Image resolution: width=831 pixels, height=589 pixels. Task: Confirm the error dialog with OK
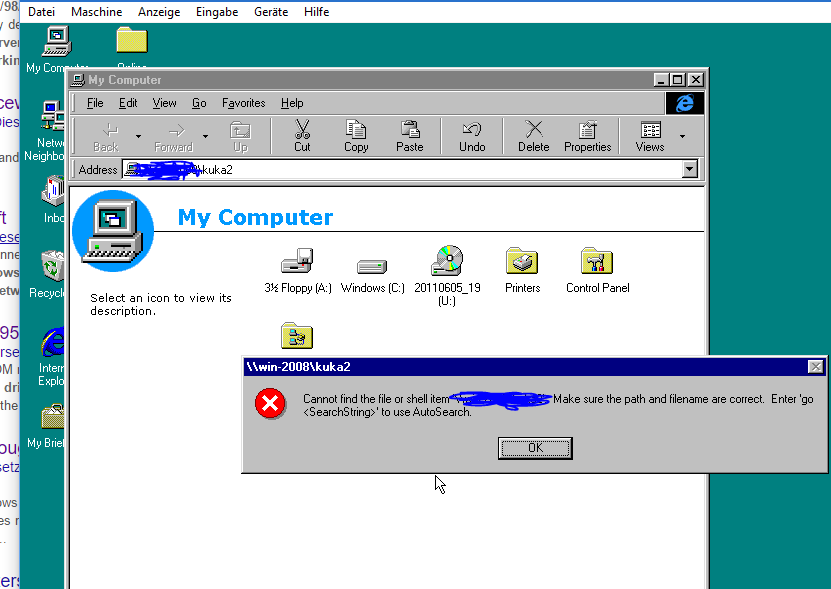click(535, 448)
